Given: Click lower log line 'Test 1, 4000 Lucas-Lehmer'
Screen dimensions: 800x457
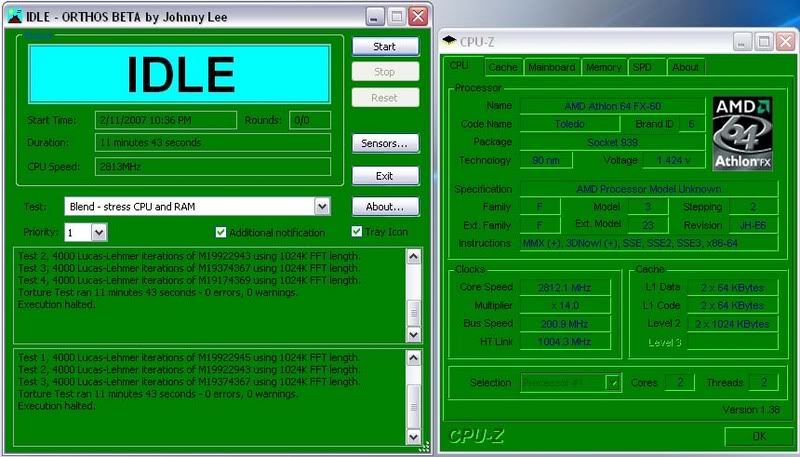Looking at the screenshot, I should 189,358.
